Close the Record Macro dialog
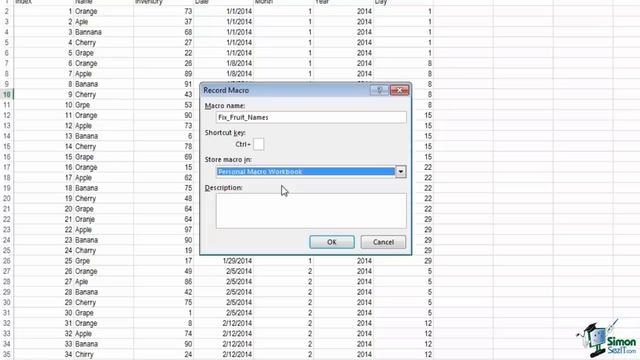The height and width of the screenshot is (360, 640). 399,90
